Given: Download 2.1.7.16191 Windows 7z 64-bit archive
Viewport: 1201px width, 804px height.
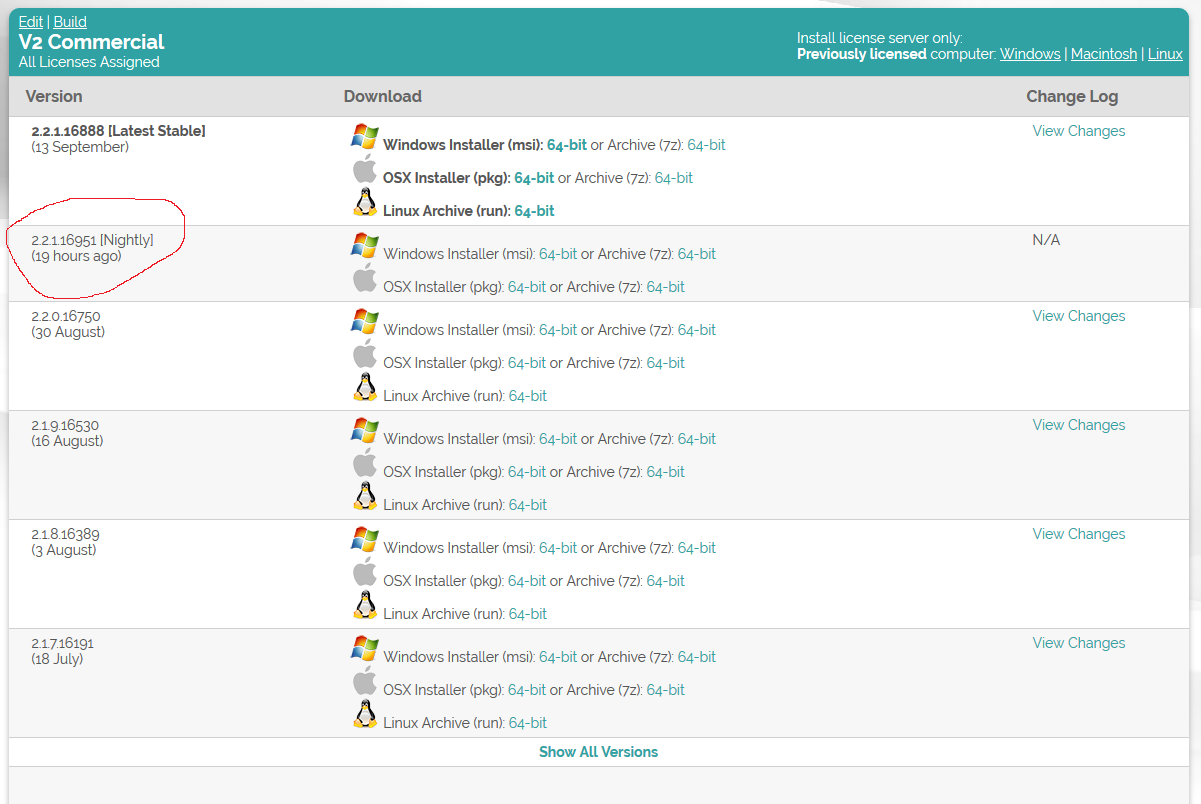Looking at the screenshot, I should click(x=696, y=657).
